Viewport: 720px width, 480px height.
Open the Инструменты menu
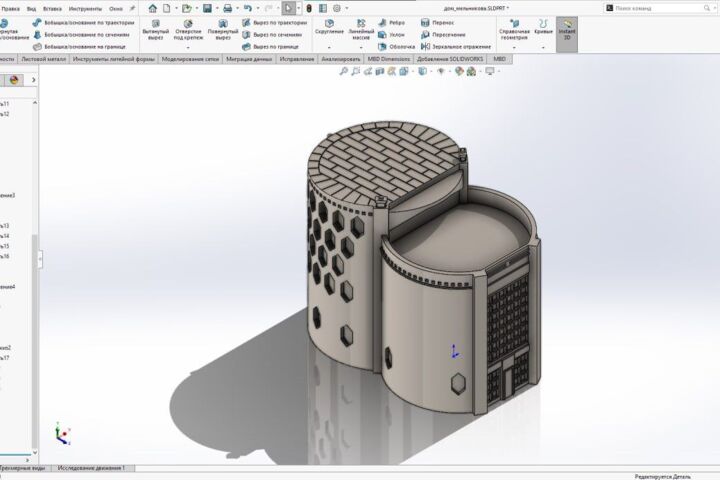[85, 9]
